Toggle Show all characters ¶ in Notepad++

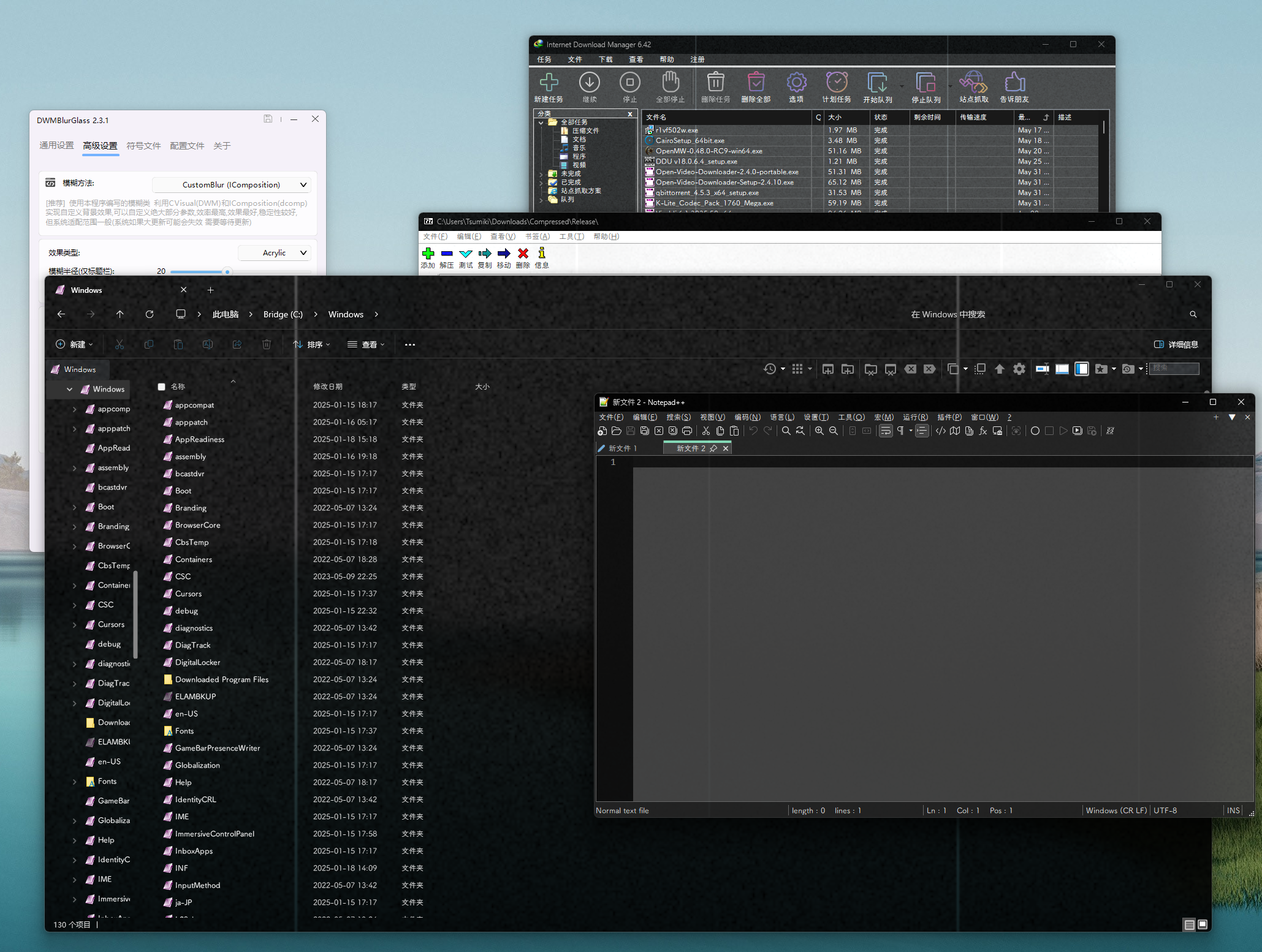(900, 431)
